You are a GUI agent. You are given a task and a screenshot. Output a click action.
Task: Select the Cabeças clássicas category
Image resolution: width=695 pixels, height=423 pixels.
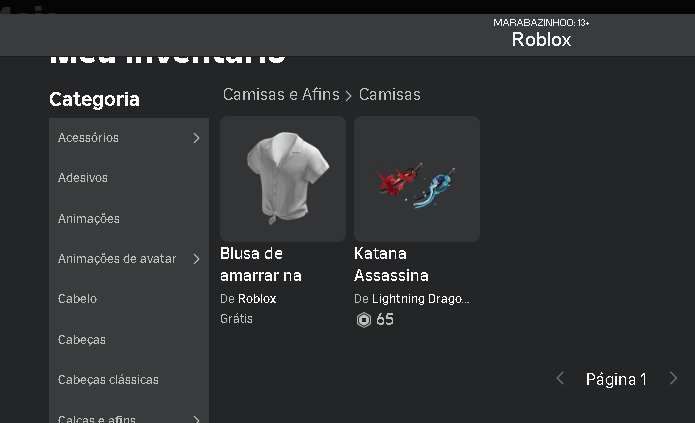(x=108, y=380)
